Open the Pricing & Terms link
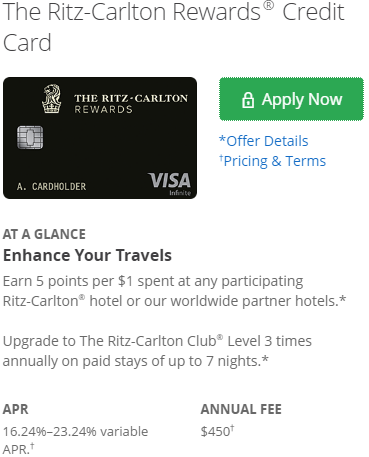This screenshot has height=457, width=369. (x=272, y=161)
